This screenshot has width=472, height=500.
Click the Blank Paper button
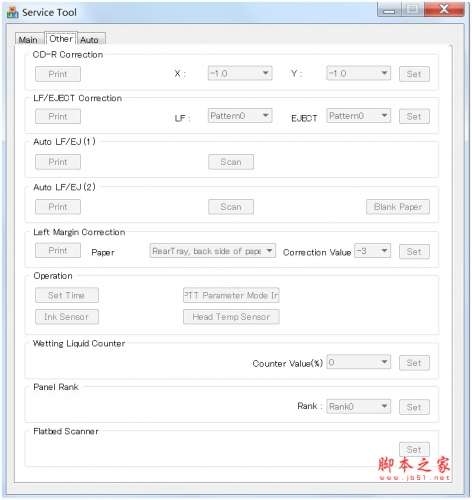click(x=398, y=207)
